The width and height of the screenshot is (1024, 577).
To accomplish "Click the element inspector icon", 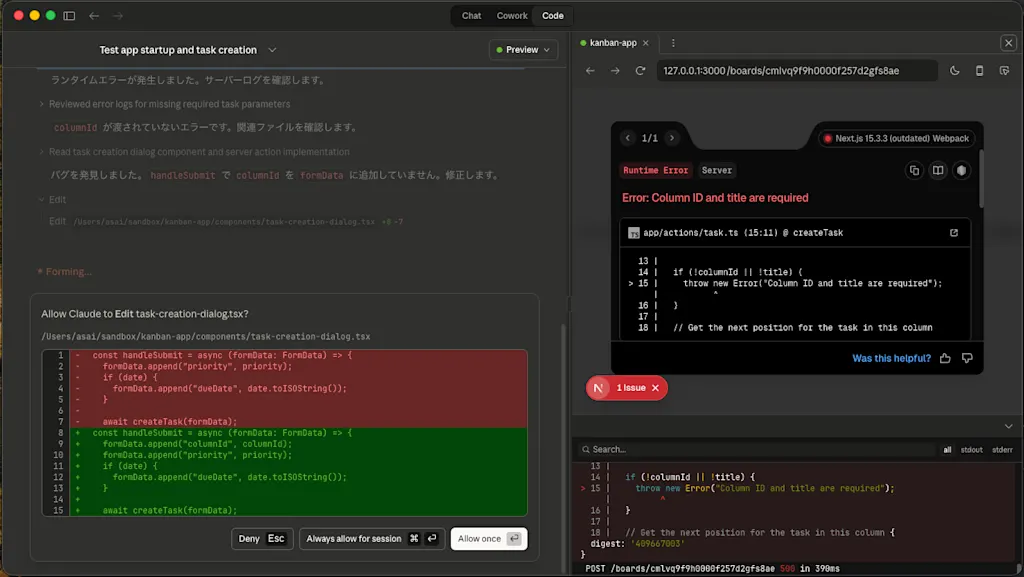I will pyautogui.click(x=1004, y=70).
